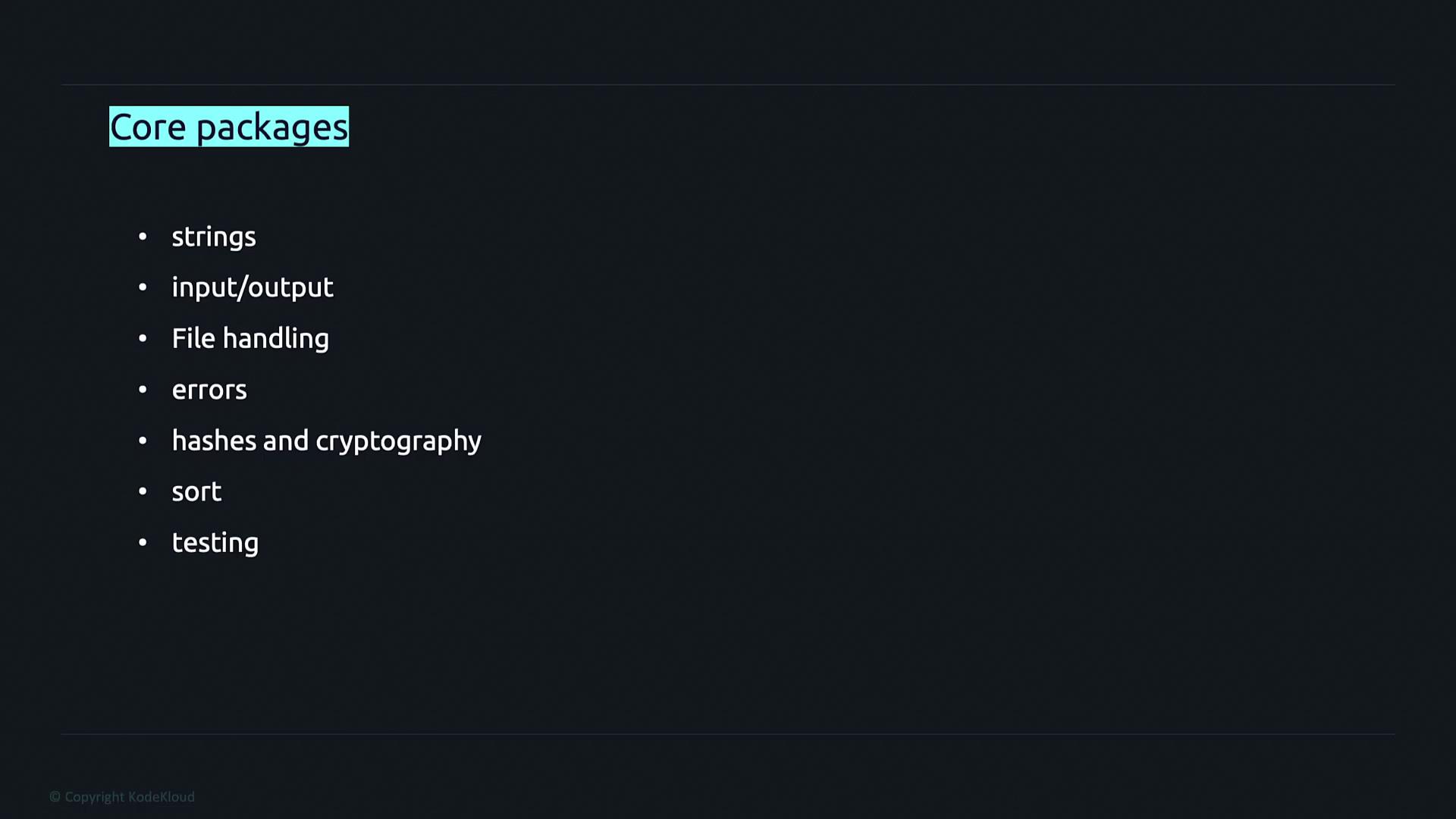Image resolution: width=1456 pixels, height=819 pixels.
Task: Click the word "cryptography" in the list
Action: [398, 441]
